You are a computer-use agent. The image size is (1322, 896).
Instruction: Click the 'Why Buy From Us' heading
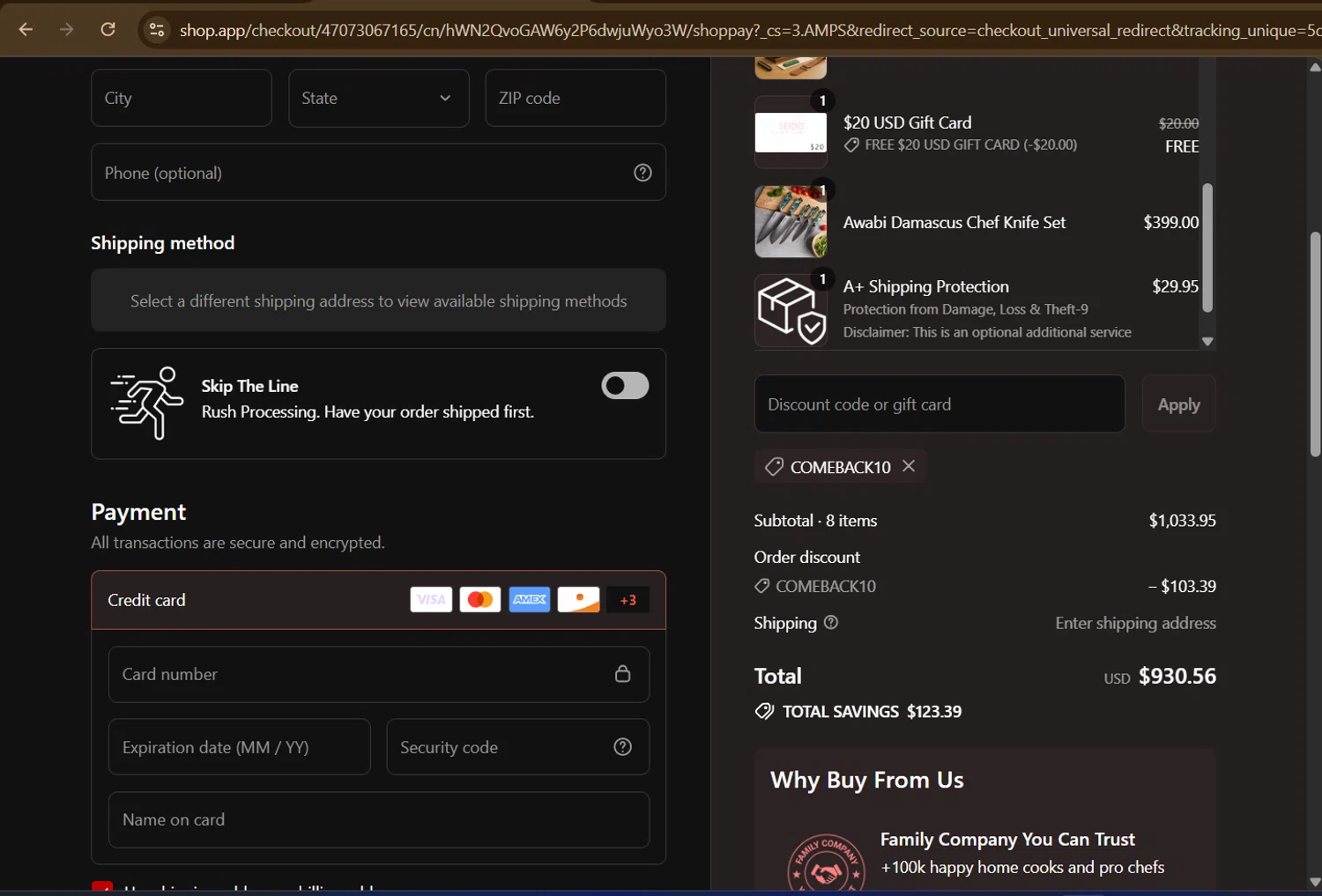[866, 781]
